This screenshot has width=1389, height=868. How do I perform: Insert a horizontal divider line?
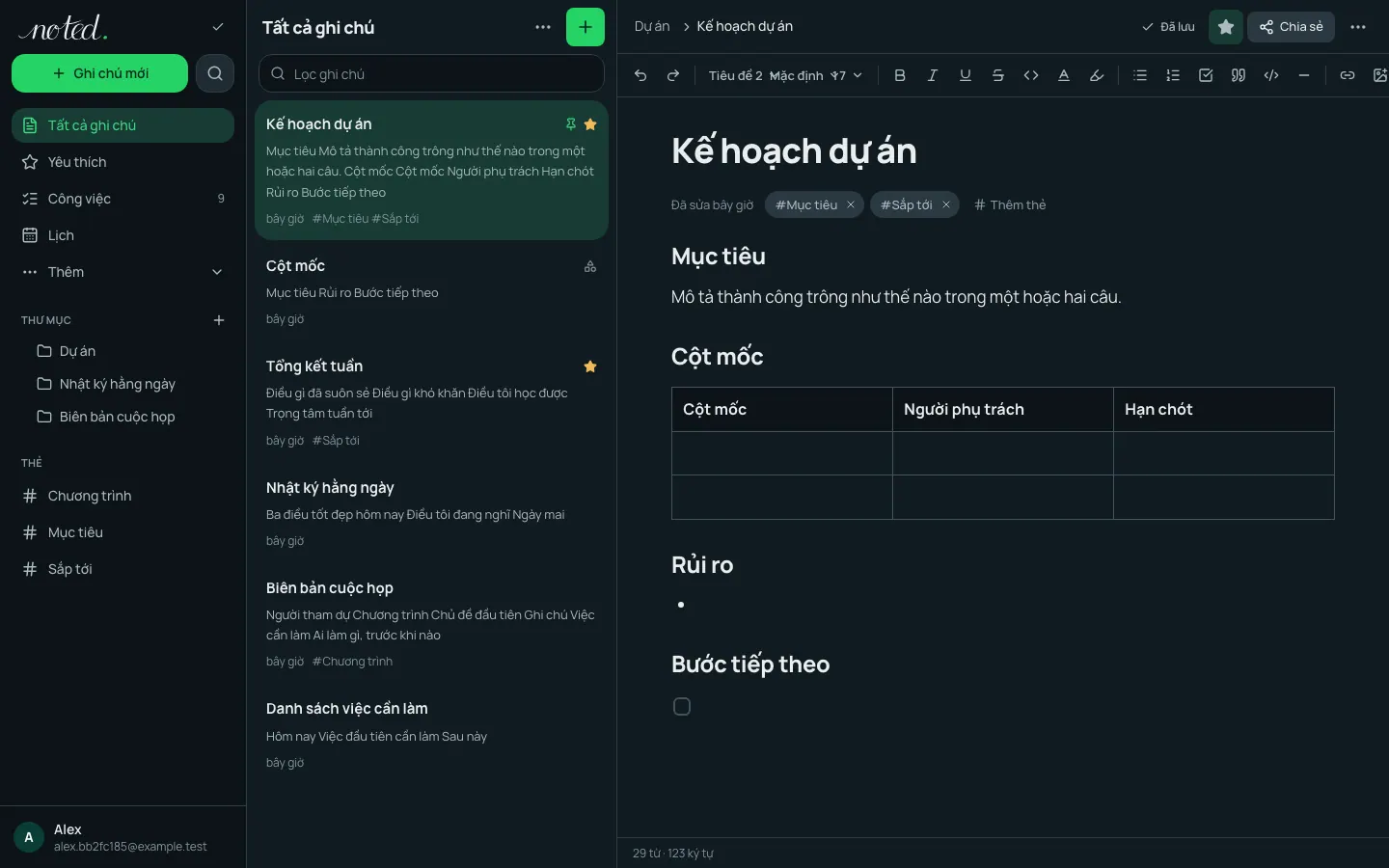(x=1304, y=75)
